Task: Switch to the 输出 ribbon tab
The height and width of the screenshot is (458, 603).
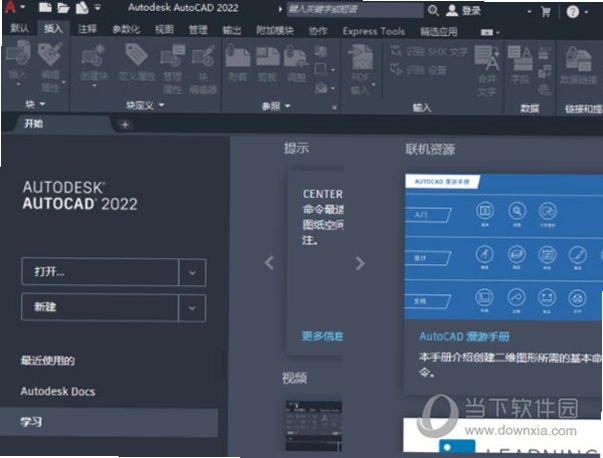Action: pyautogui.click(x=232, y=30)
